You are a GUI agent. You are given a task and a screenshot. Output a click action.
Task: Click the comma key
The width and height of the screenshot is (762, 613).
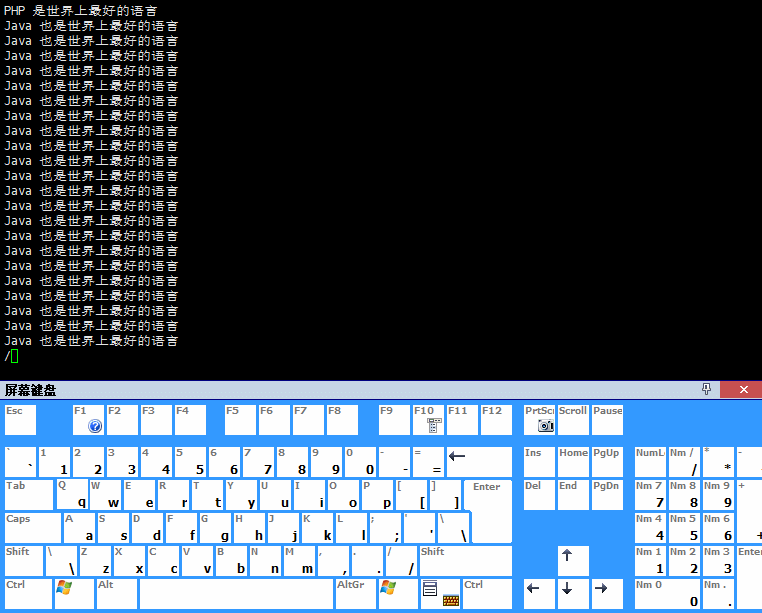(333, 560)
